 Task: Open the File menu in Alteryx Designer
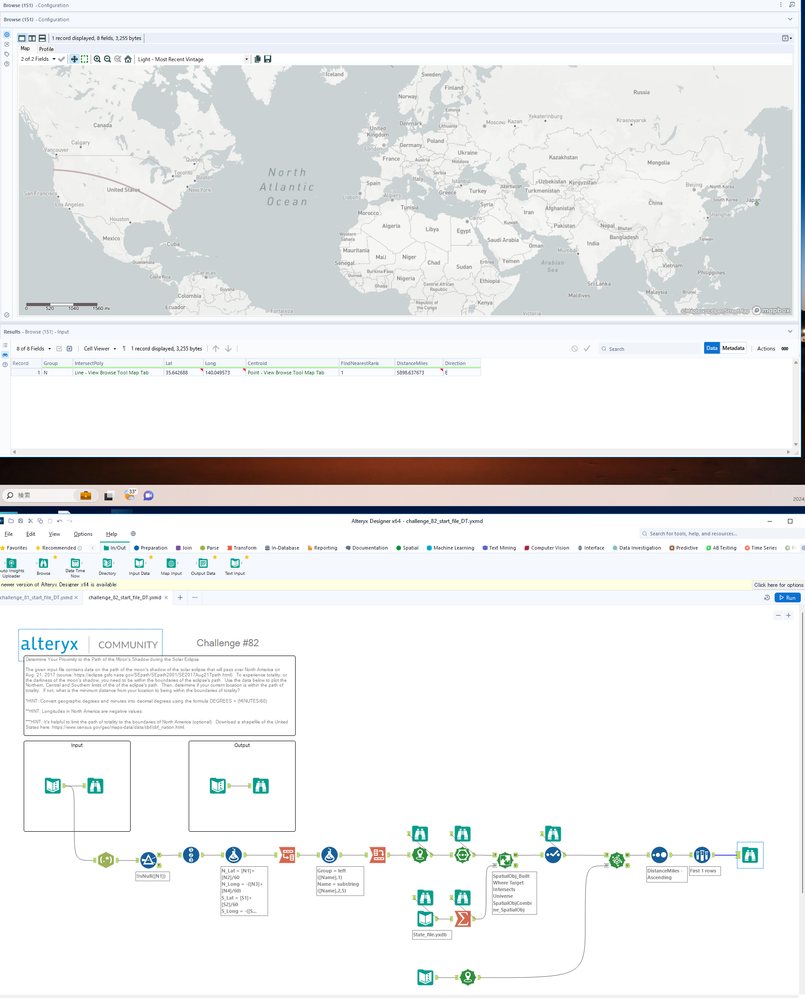[x=8, y=534]
